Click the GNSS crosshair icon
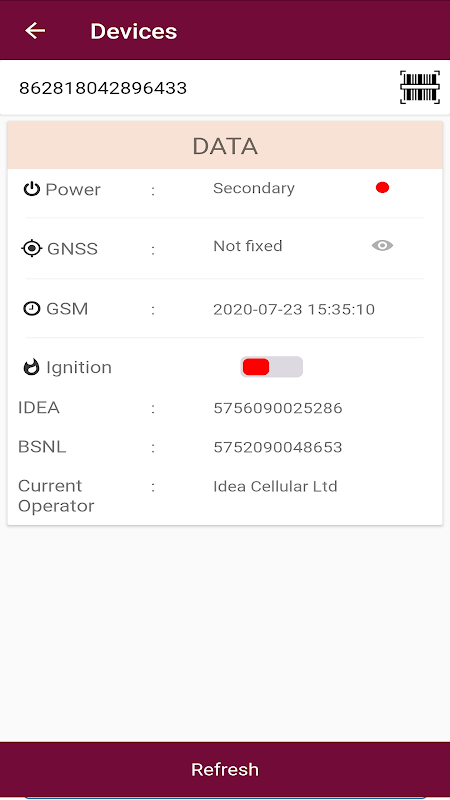 point(32,248)
